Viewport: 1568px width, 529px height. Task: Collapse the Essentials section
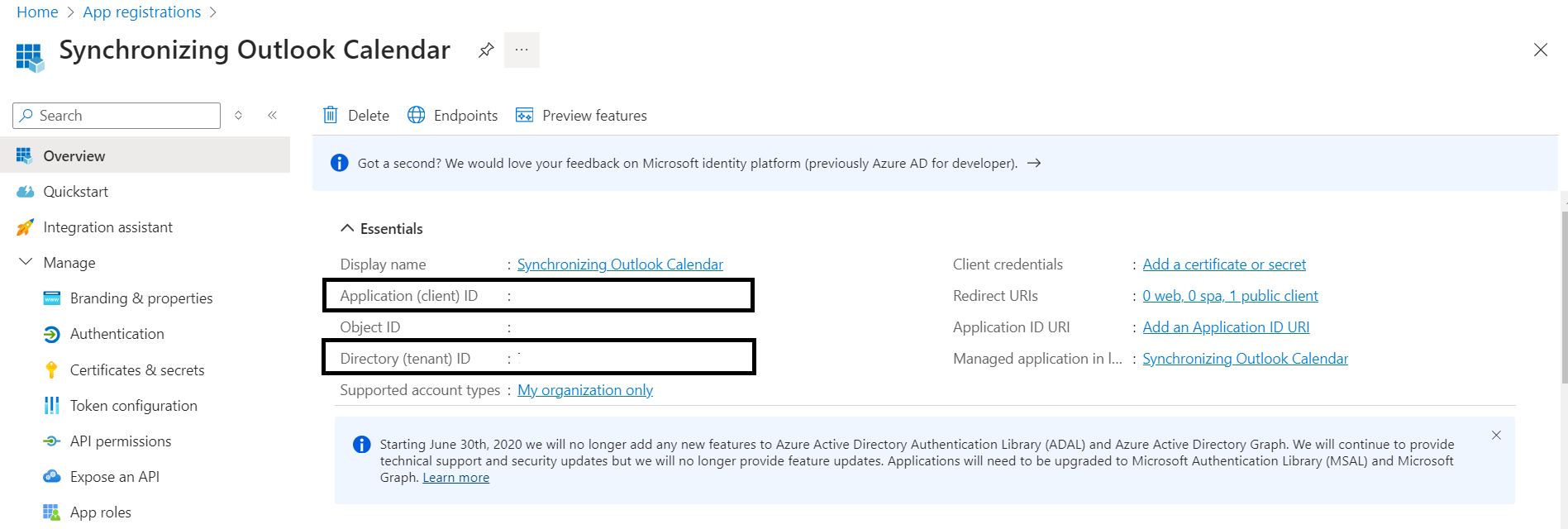pyautogui.click(x=347, y=228)
